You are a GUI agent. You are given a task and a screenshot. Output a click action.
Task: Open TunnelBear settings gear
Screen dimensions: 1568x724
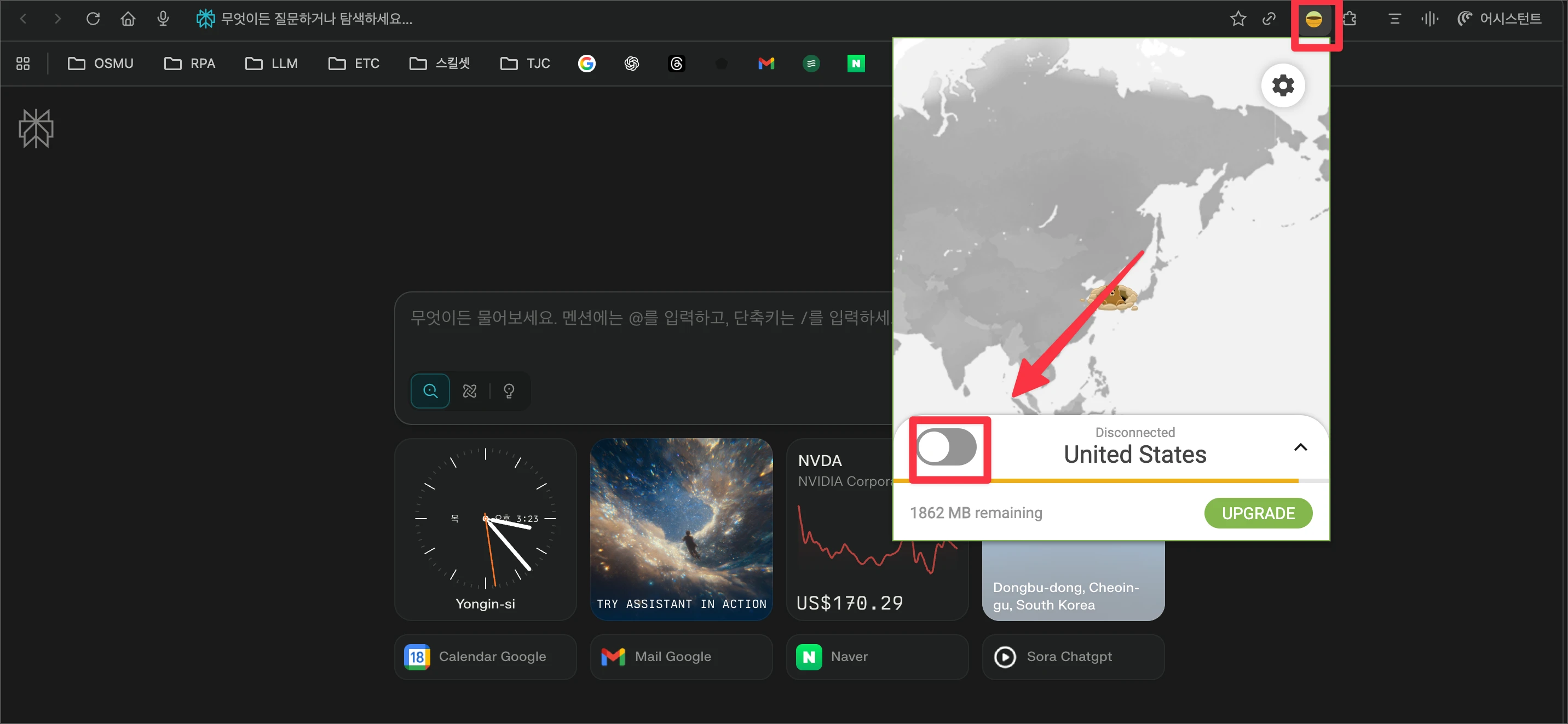tap(1283, 85)
